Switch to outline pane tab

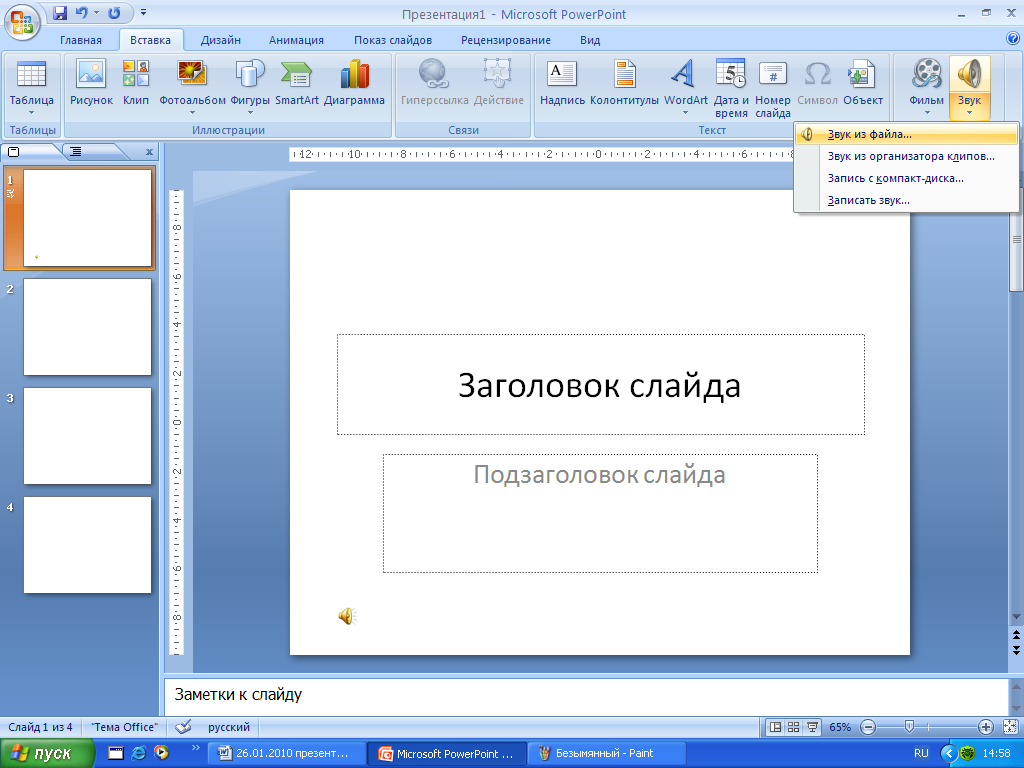[76, 152]
